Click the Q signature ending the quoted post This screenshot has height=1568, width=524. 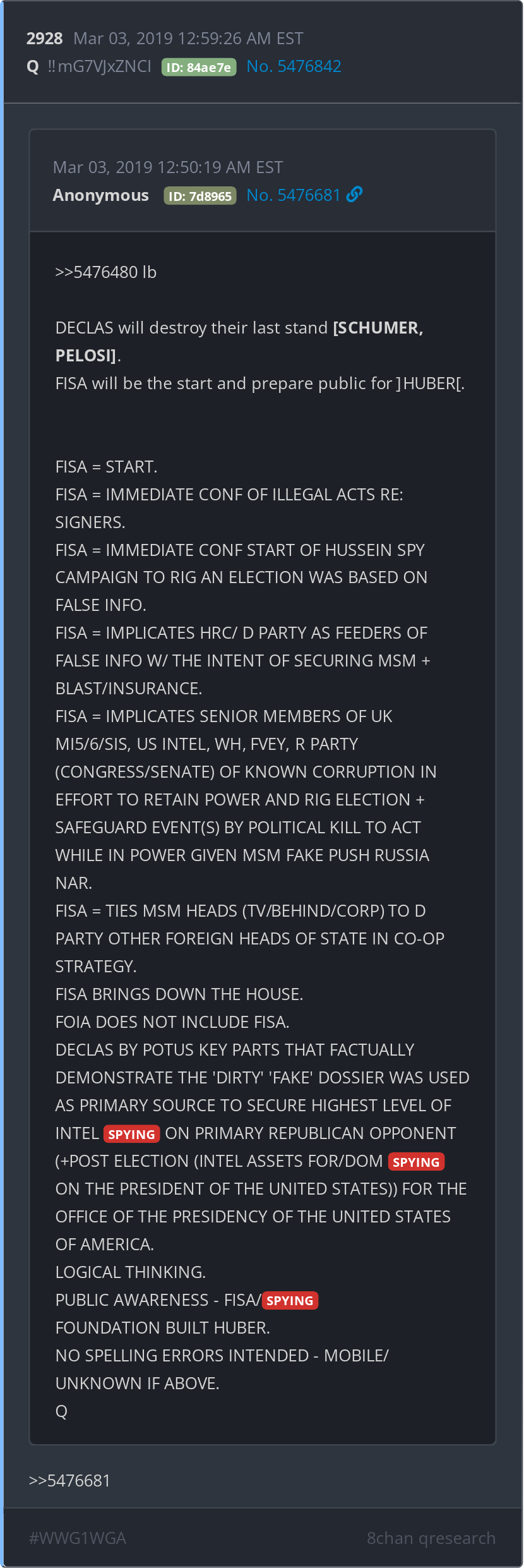coord(61,1411)
